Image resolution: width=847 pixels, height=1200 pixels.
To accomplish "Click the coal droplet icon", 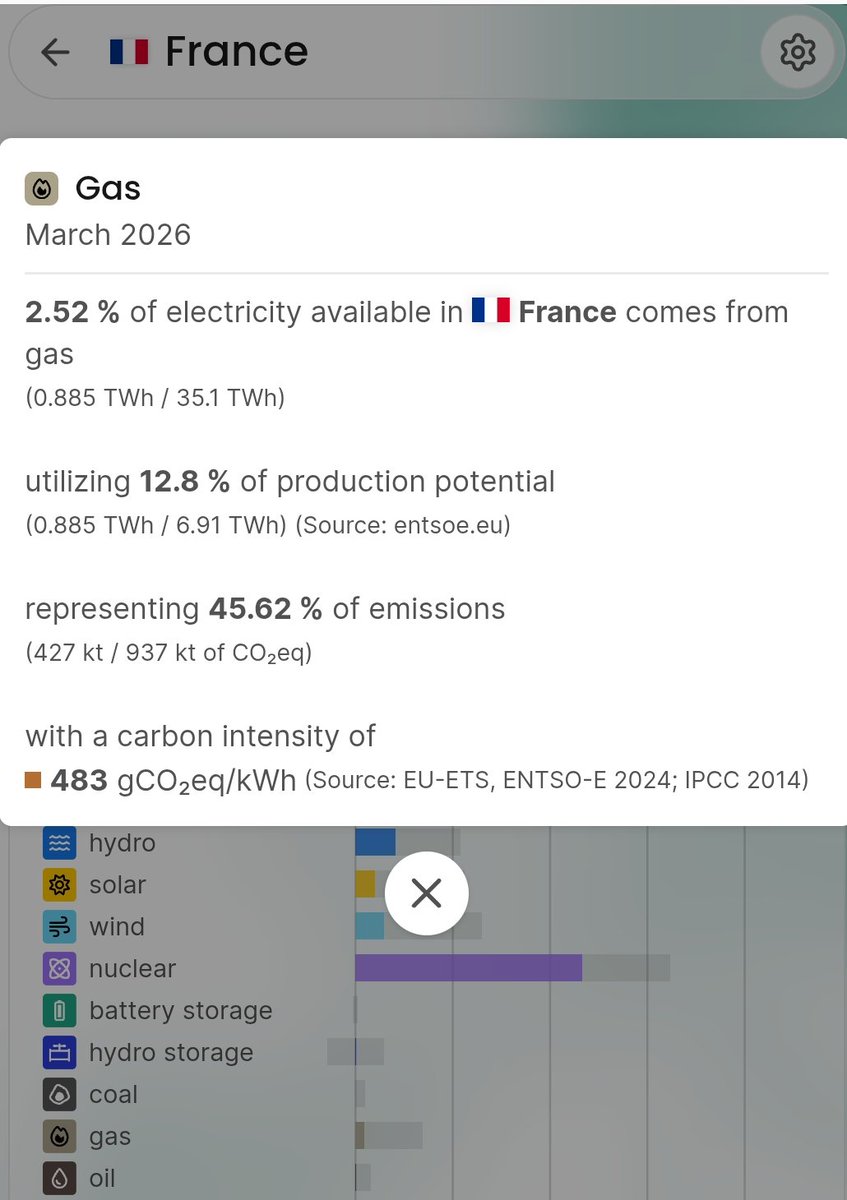I will click(x=60, y=1095).
